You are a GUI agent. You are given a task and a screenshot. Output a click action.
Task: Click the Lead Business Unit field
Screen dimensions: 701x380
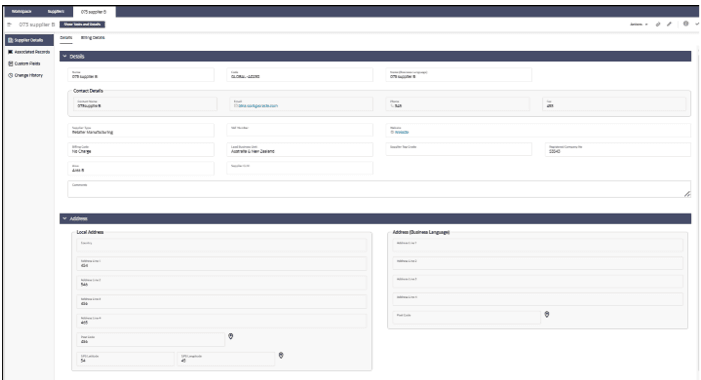[300, 149]
